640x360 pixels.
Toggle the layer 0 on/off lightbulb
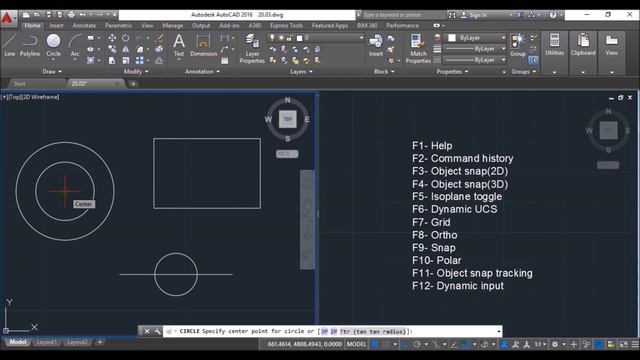pos(272,38)
